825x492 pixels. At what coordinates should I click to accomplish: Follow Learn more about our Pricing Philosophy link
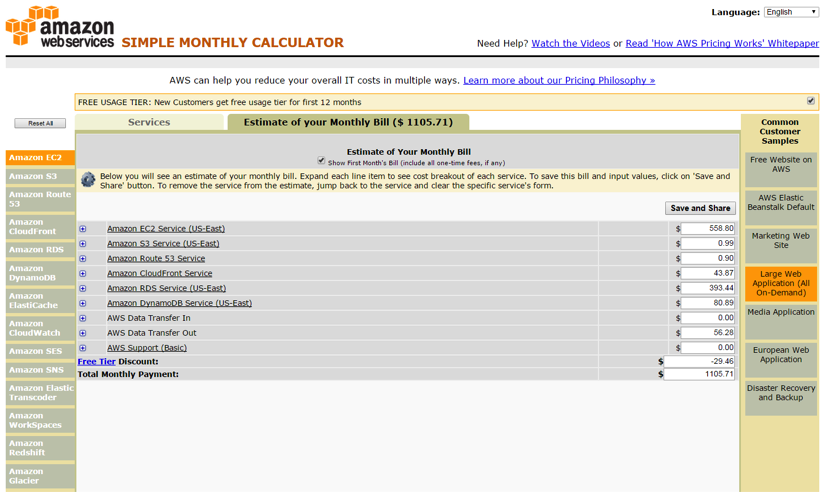coord(559,81)
